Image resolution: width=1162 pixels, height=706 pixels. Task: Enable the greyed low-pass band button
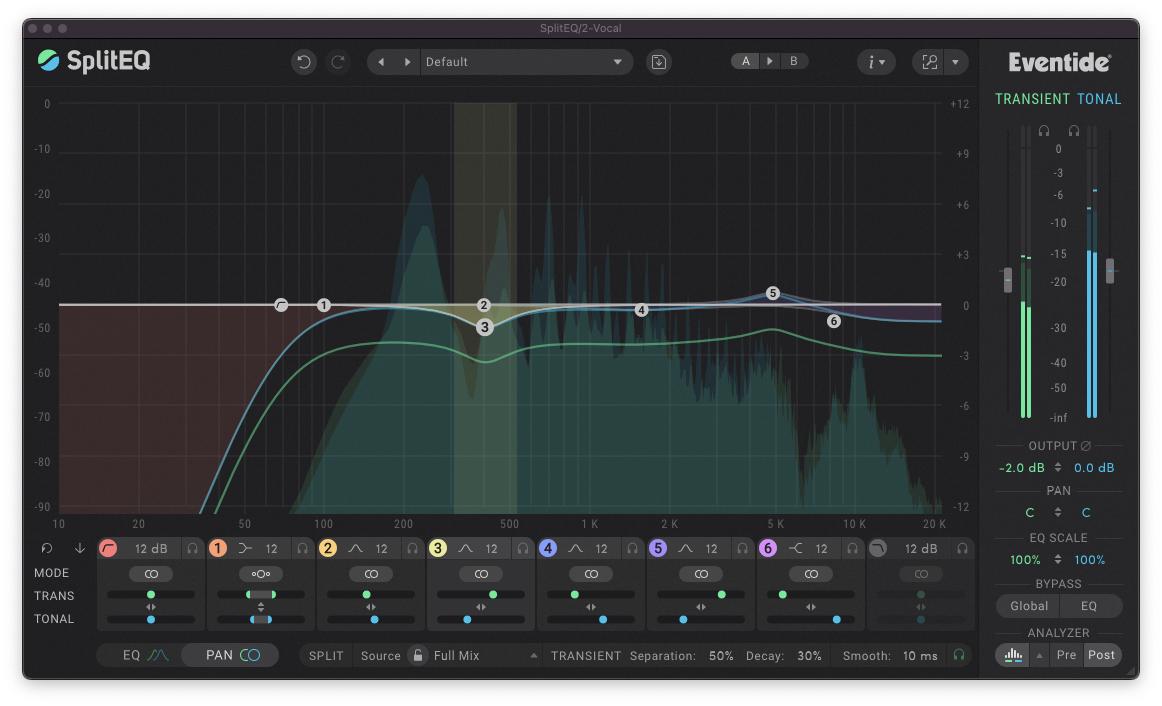tap(878, 549)
